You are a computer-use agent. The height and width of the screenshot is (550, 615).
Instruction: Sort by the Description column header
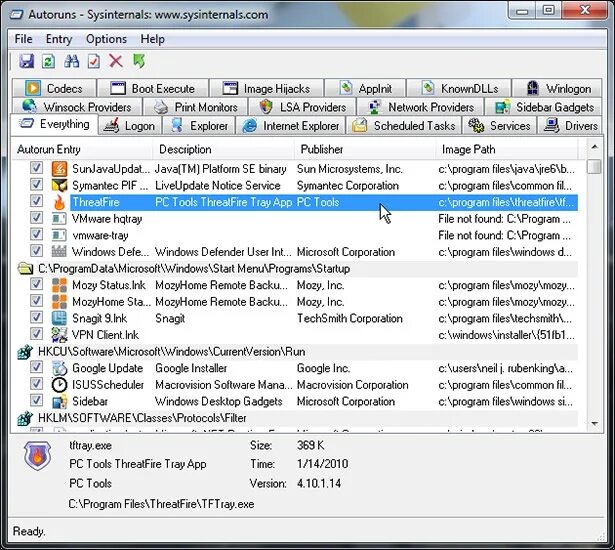224,149
